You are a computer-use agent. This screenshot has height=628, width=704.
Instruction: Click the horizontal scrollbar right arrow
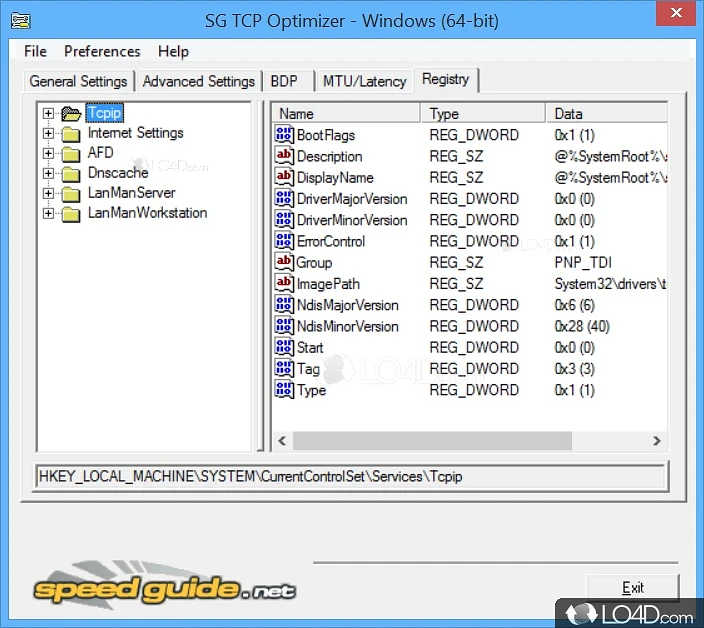tap(657, 440)
